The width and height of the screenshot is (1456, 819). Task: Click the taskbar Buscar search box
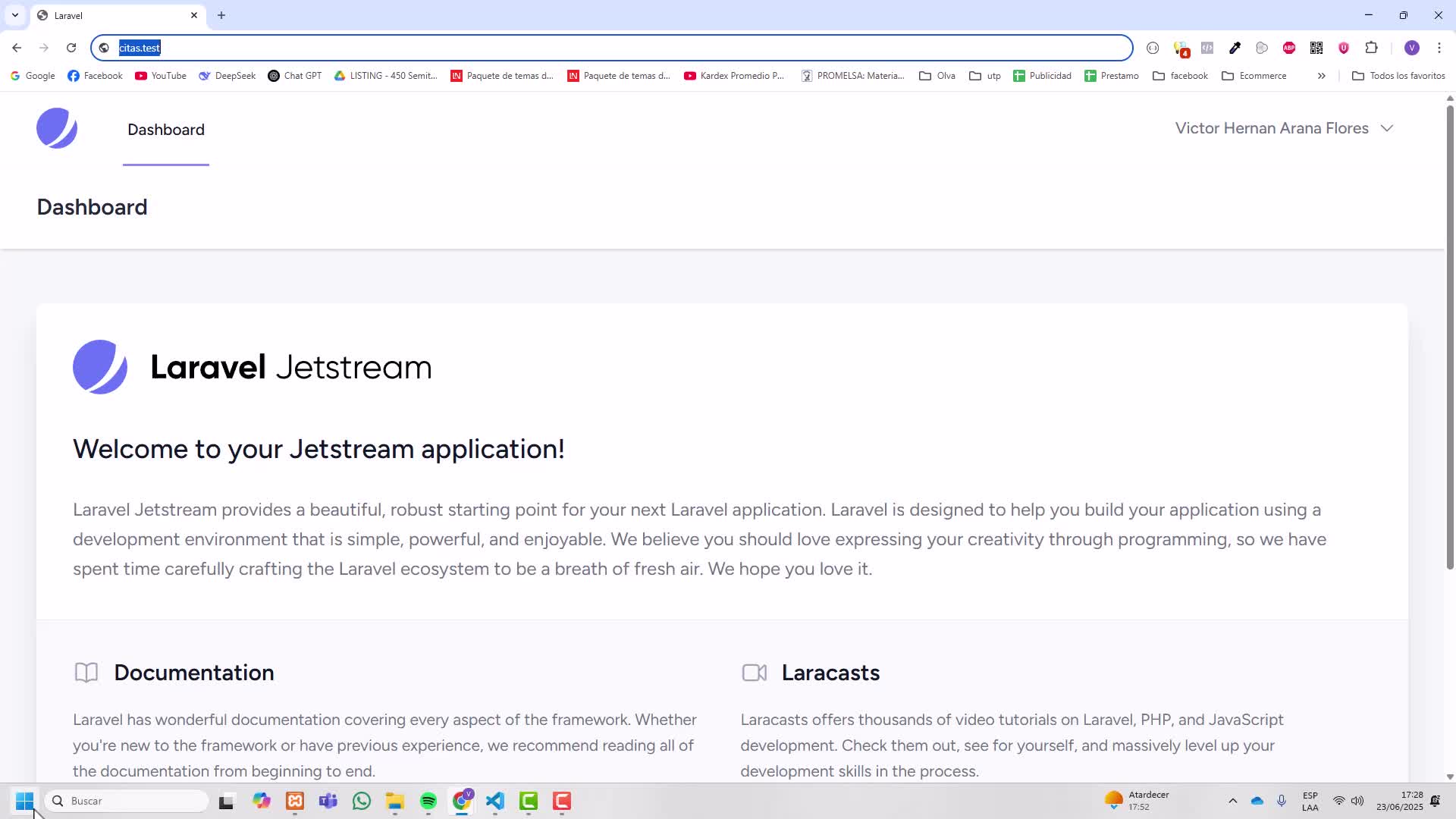127,801
